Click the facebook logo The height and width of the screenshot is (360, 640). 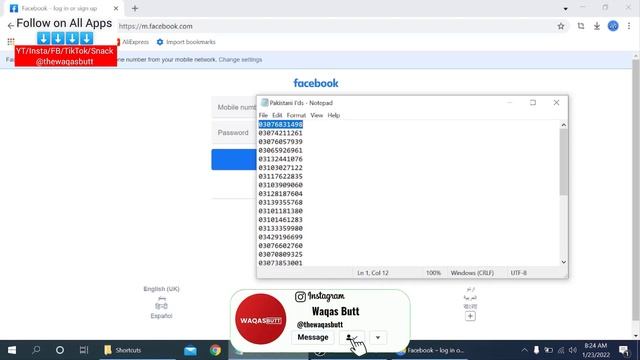pyautogui.click(x=316, y=83)
